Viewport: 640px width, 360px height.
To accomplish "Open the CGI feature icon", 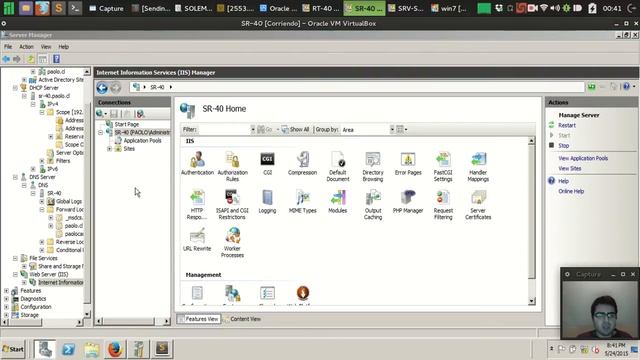I will tap(267, 163).
